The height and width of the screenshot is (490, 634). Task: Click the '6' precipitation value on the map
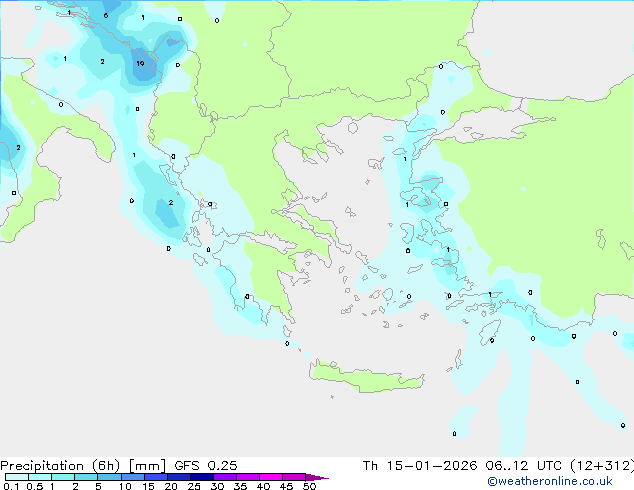(106, 16)
